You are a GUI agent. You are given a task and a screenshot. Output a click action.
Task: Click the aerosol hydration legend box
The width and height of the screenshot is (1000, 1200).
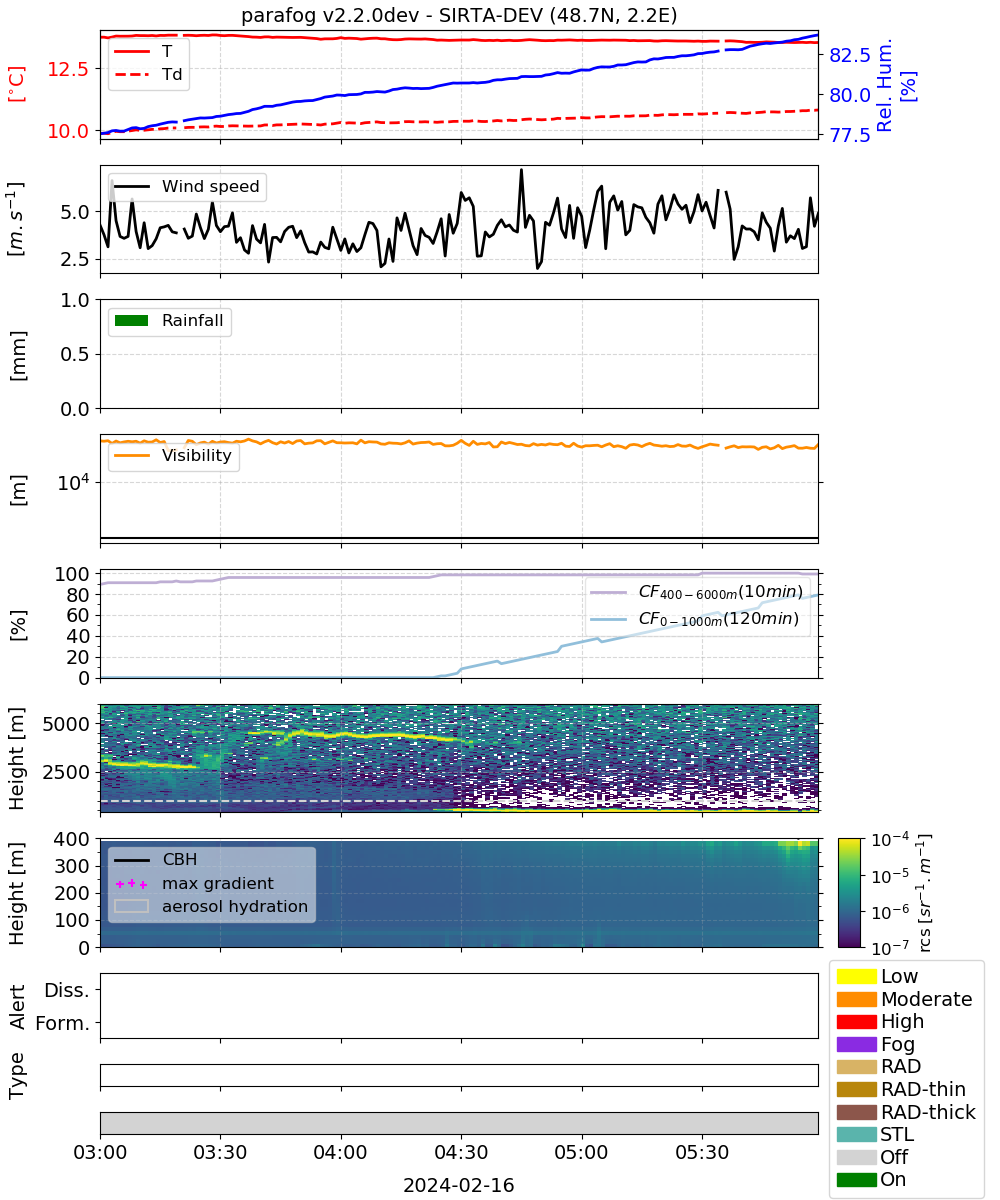click(x=132, y=907)
